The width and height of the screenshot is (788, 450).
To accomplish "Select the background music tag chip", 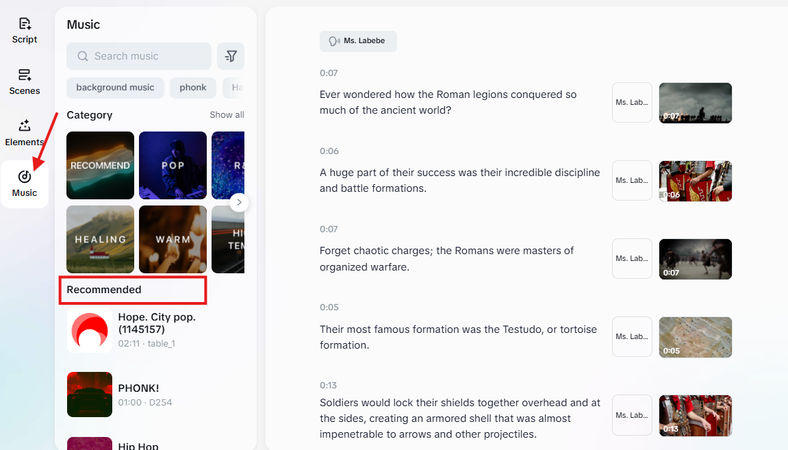I will pos(115,88).
